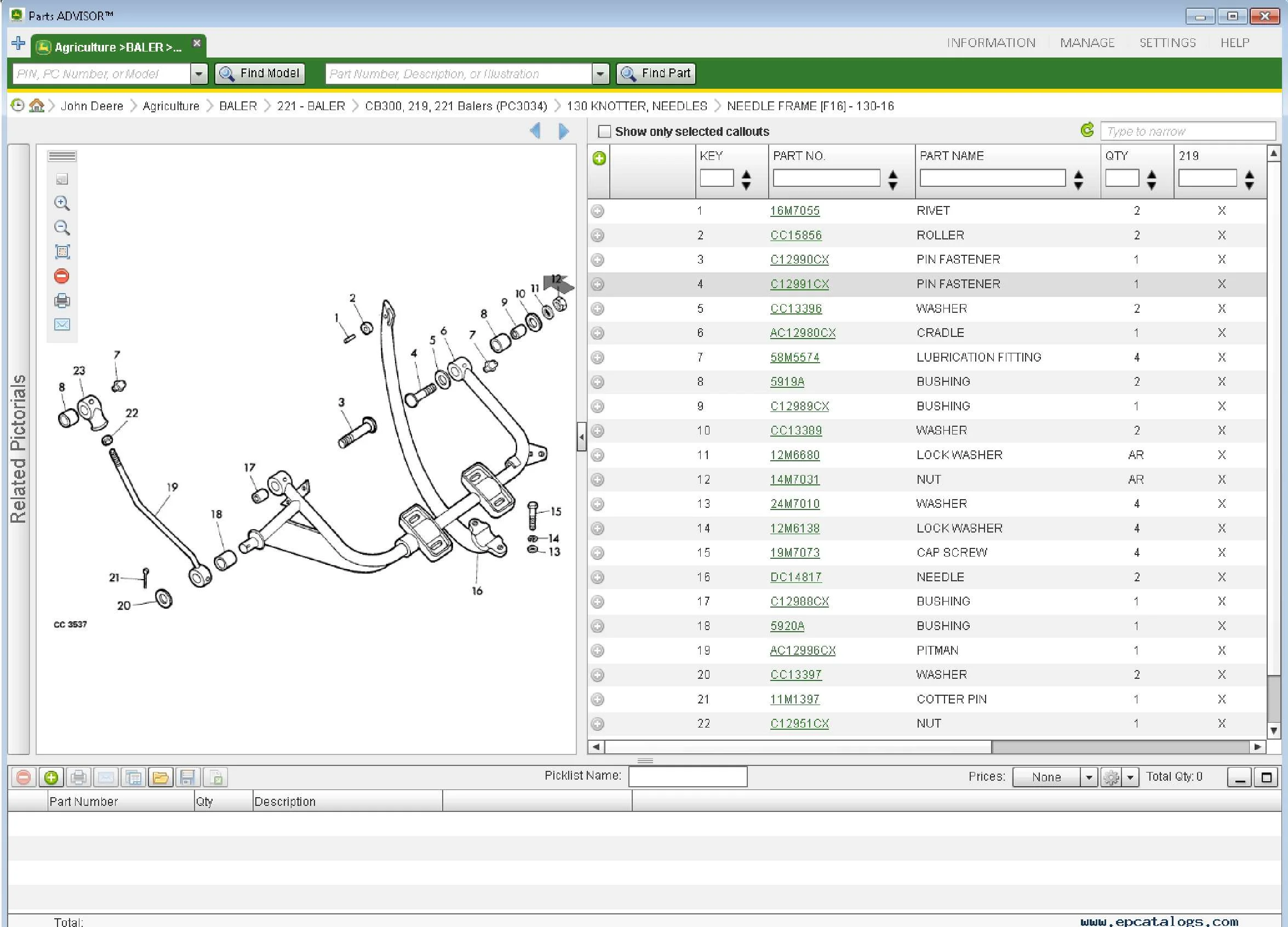Print the picklist

[x=78, y=777]
